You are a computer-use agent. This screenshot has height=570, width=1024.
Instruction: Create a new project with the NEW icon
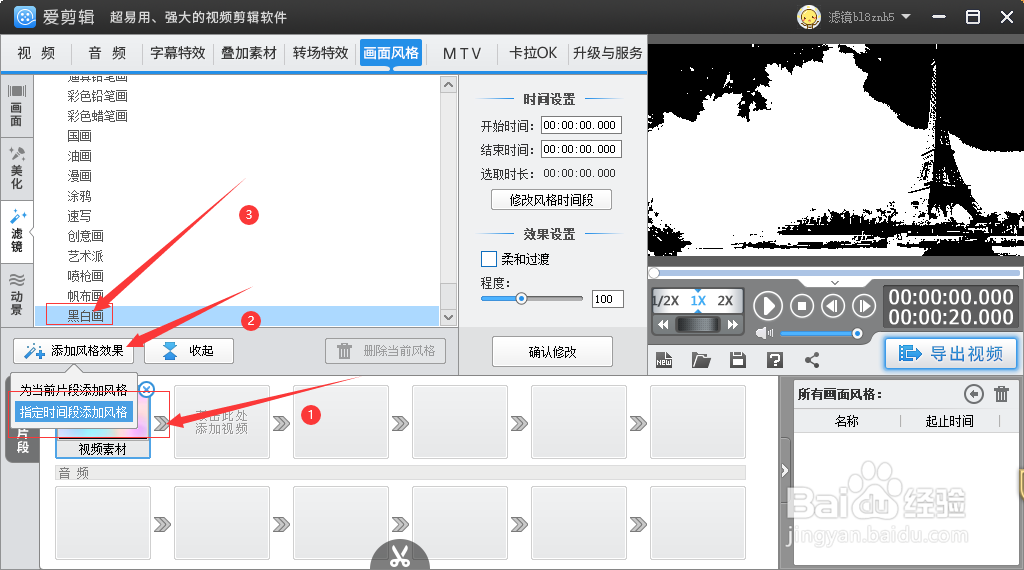coord(664,360)
